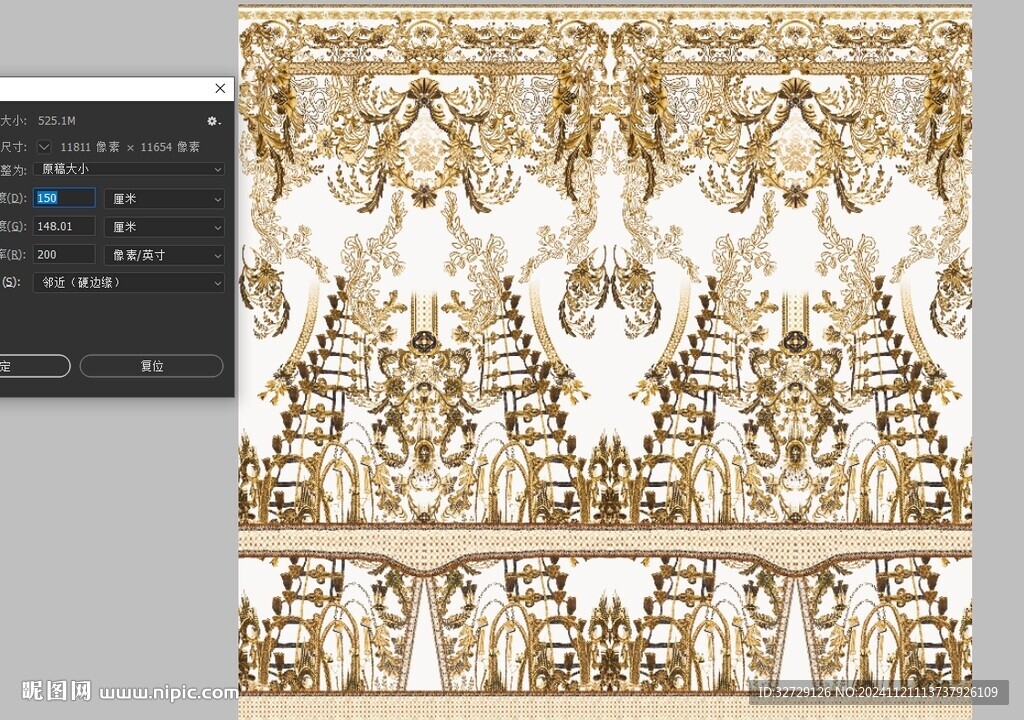Open the 邻近（硬边缘）resample method dropdown

128,283
